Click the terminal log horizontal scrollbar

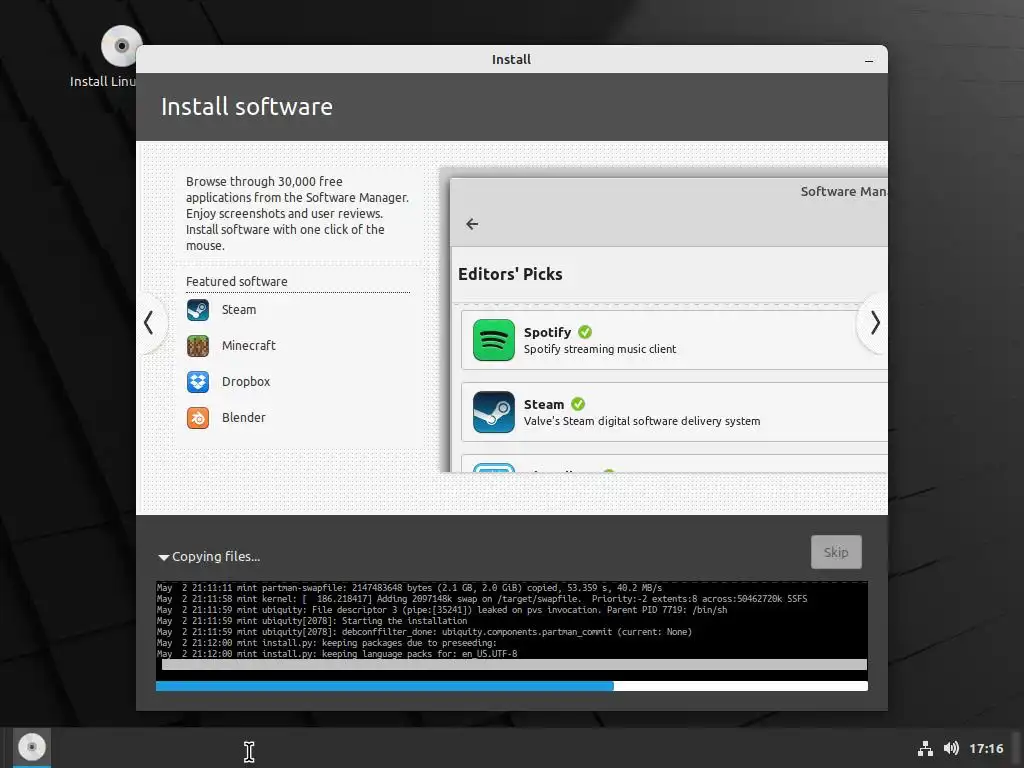(514, 664)
